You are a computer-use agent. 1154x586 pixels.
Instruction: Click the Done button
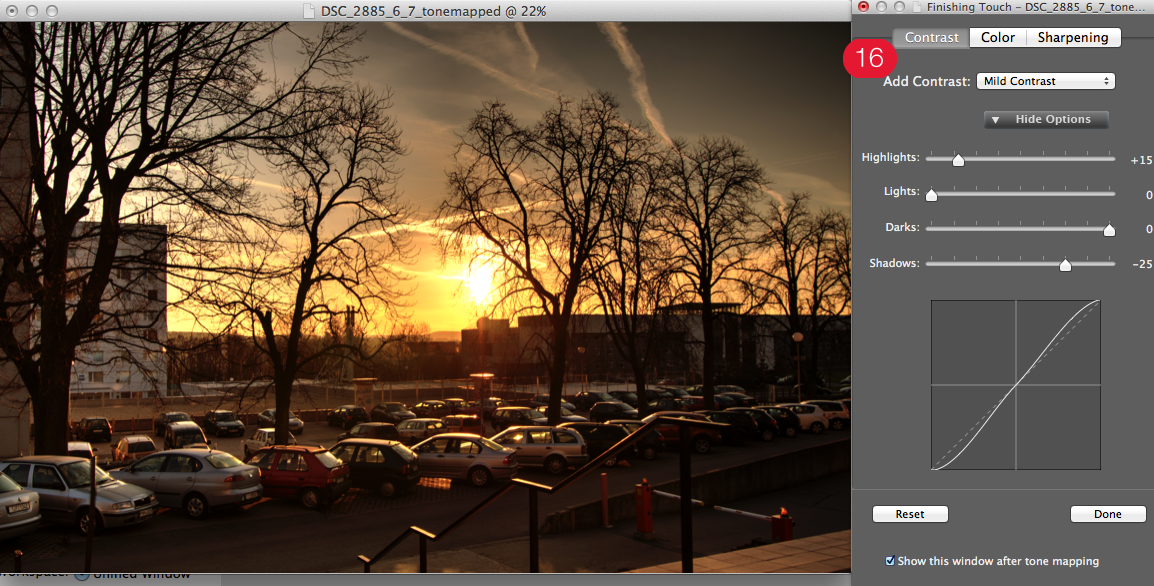pos(1107,514)
